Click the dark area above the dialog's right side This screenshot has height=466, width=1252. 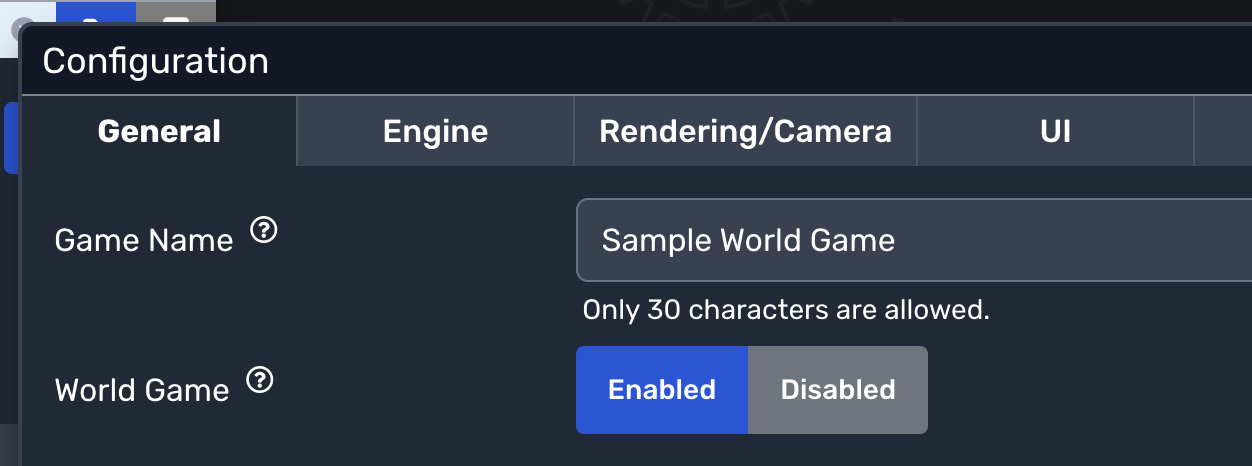(900, 10)
